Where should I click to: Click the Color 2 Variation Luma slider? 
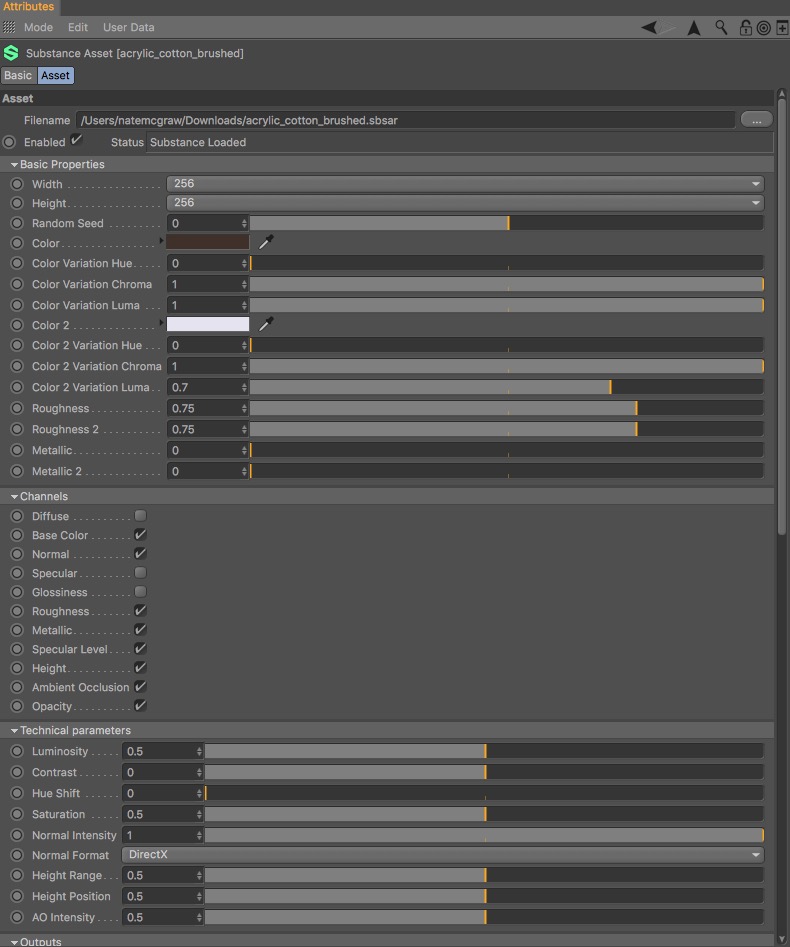point(507,387)
